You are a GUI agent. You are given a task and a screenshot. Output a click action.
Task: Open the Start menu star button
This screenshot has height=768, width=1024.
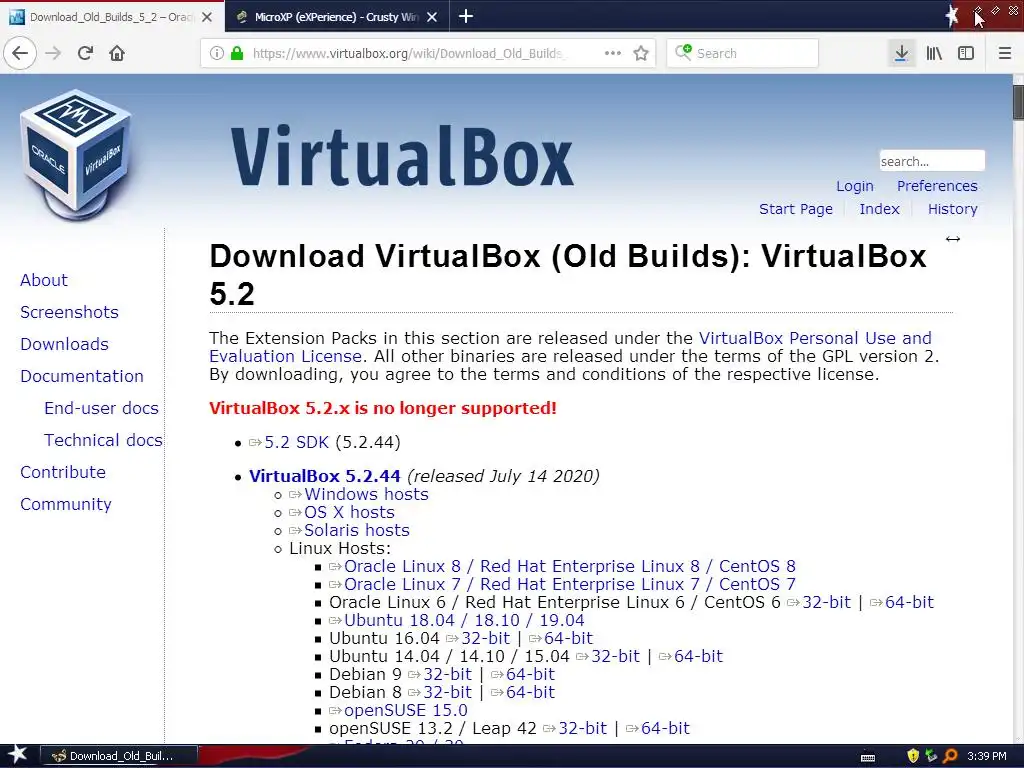pyautogui.click(x=18, y=755)
